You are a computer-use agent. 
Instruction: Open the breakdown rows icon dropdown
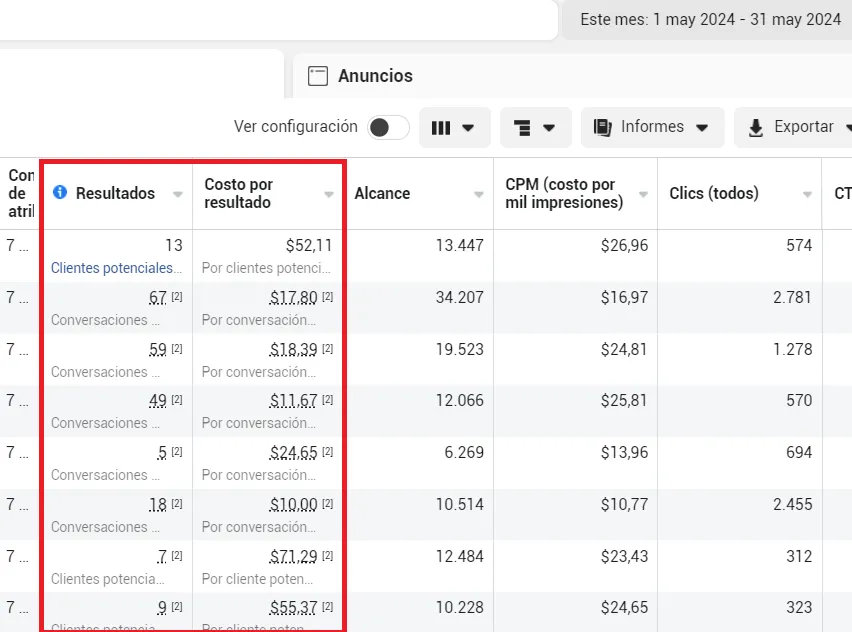(535, 128)
